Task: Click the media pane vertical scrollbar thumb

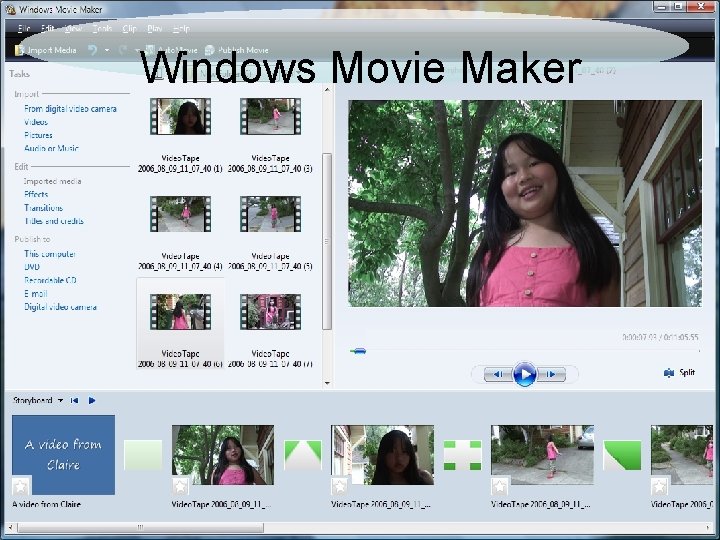Action: pyautogui.click(x=327, y=241)
